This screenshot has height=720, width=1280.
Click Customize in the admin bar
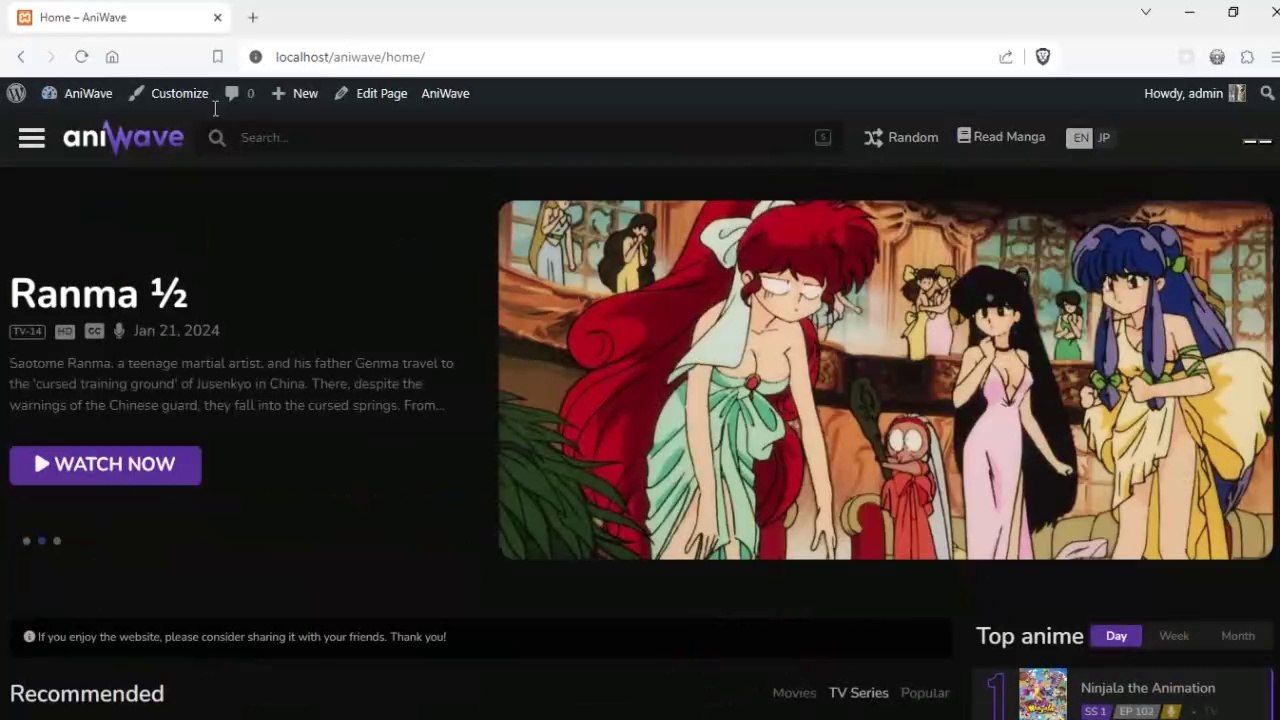[168, 93]
